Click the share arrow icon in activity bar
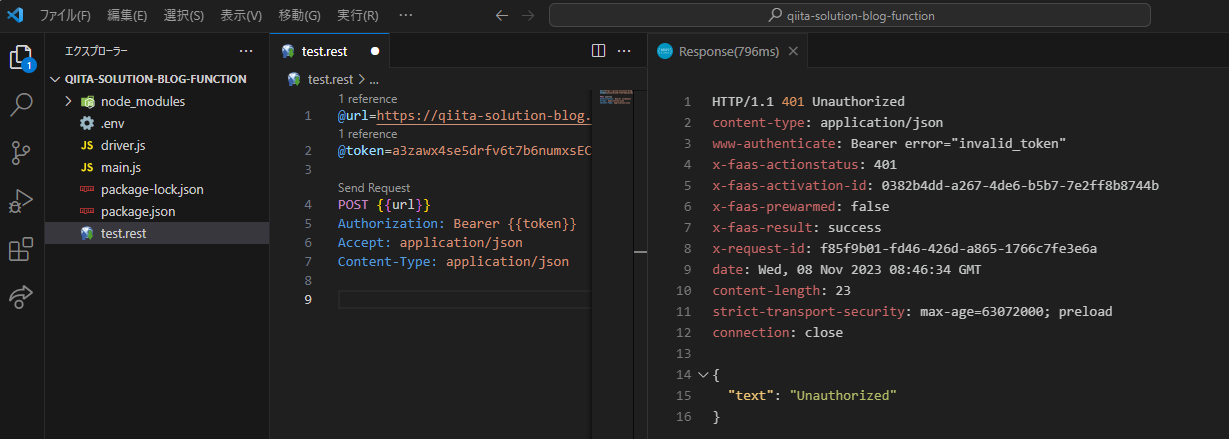Screen dimensions: 1229x439 click(x=21, y=296)
